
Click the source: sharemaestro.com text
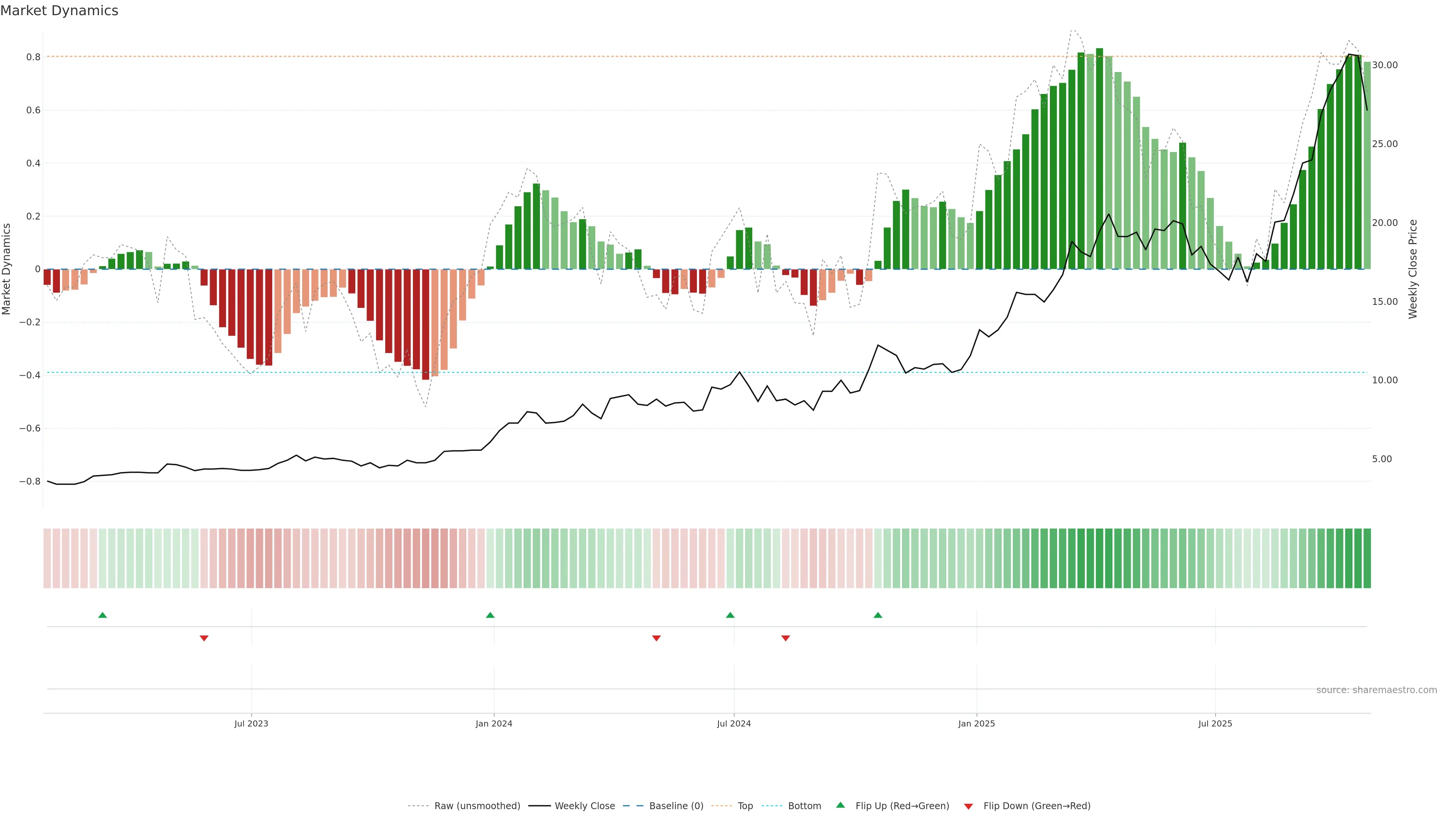pyautogui.click(x=1376, y=690)
